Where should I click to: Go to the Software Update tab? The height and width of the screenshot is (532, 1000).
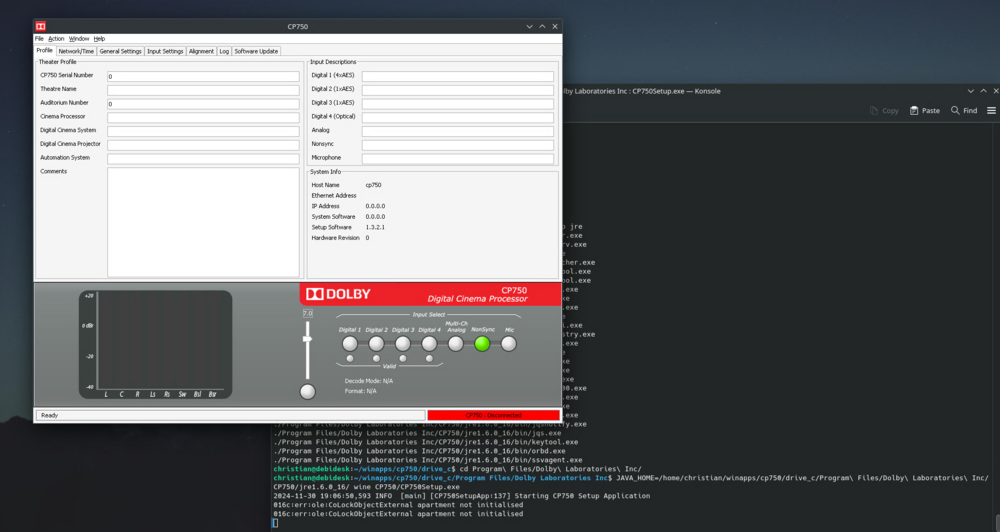(256, 51)
